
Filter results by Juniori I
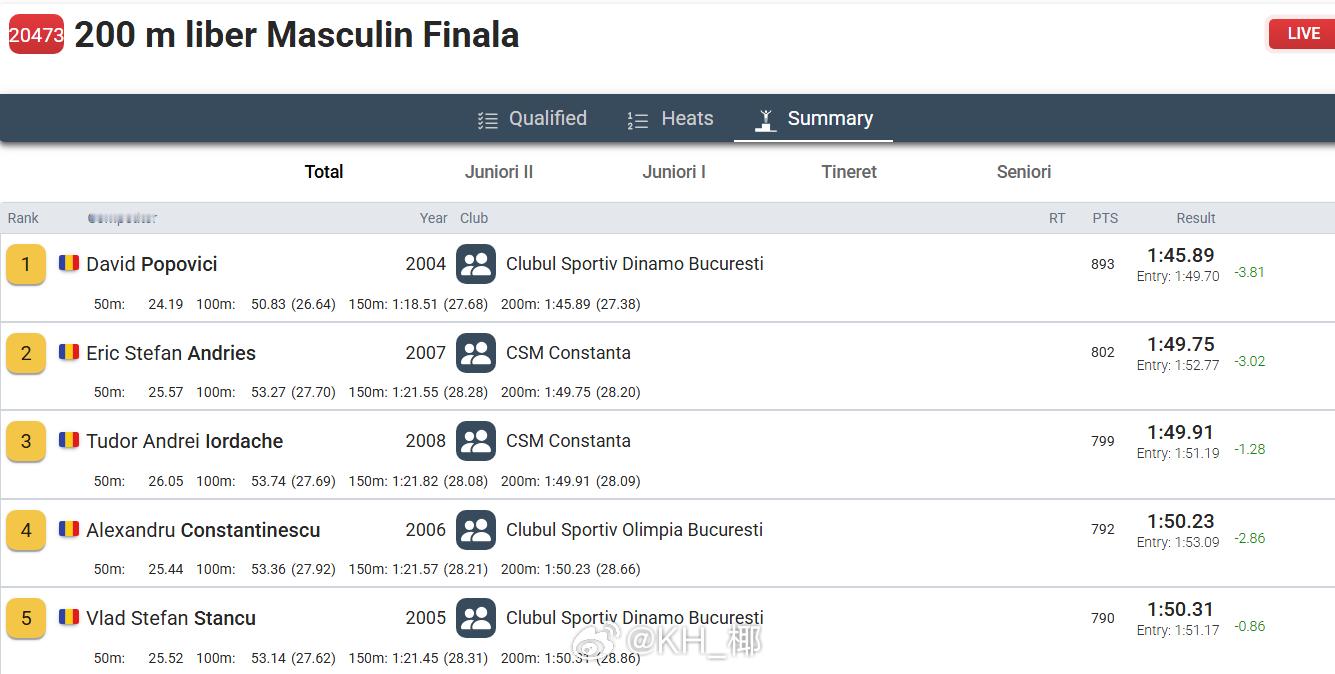tap(674, 172)
